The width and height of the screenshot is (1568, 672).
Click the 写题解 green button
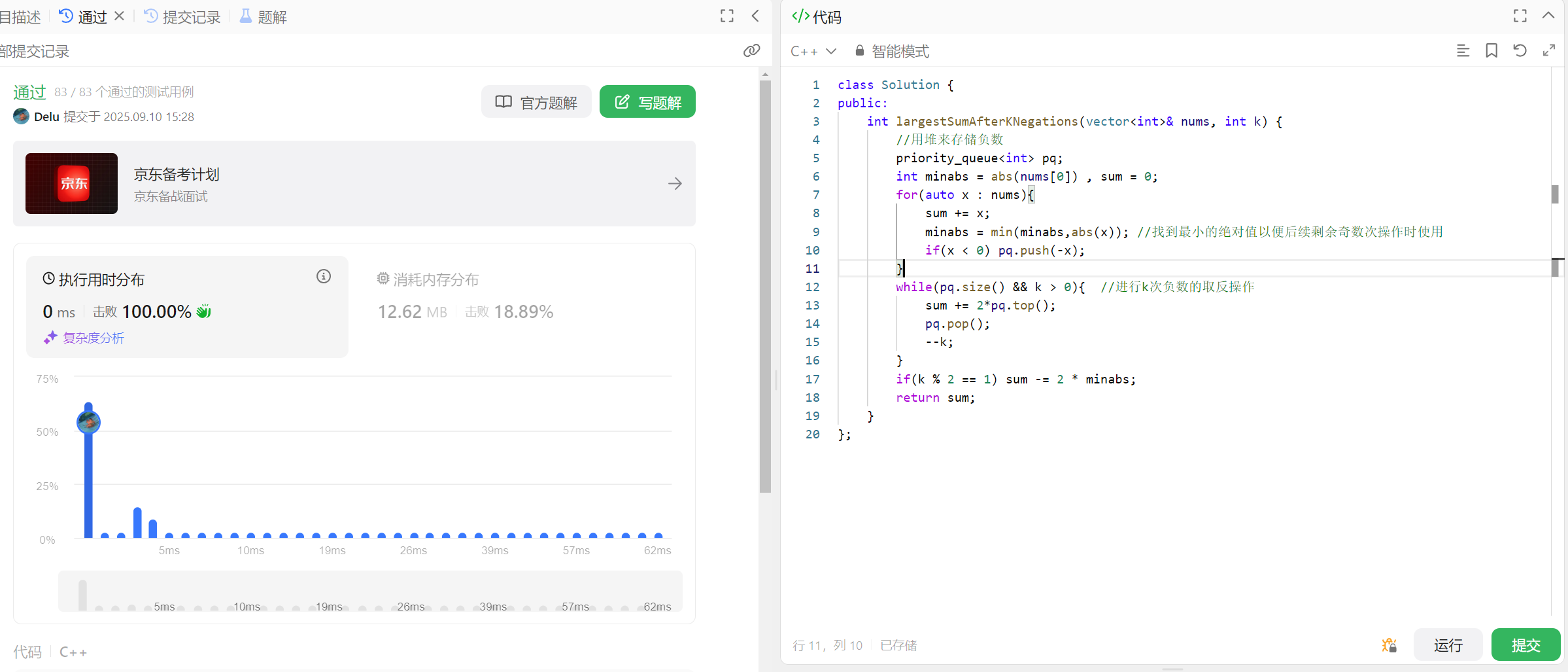pyautogui.click(x=647, y=102)
